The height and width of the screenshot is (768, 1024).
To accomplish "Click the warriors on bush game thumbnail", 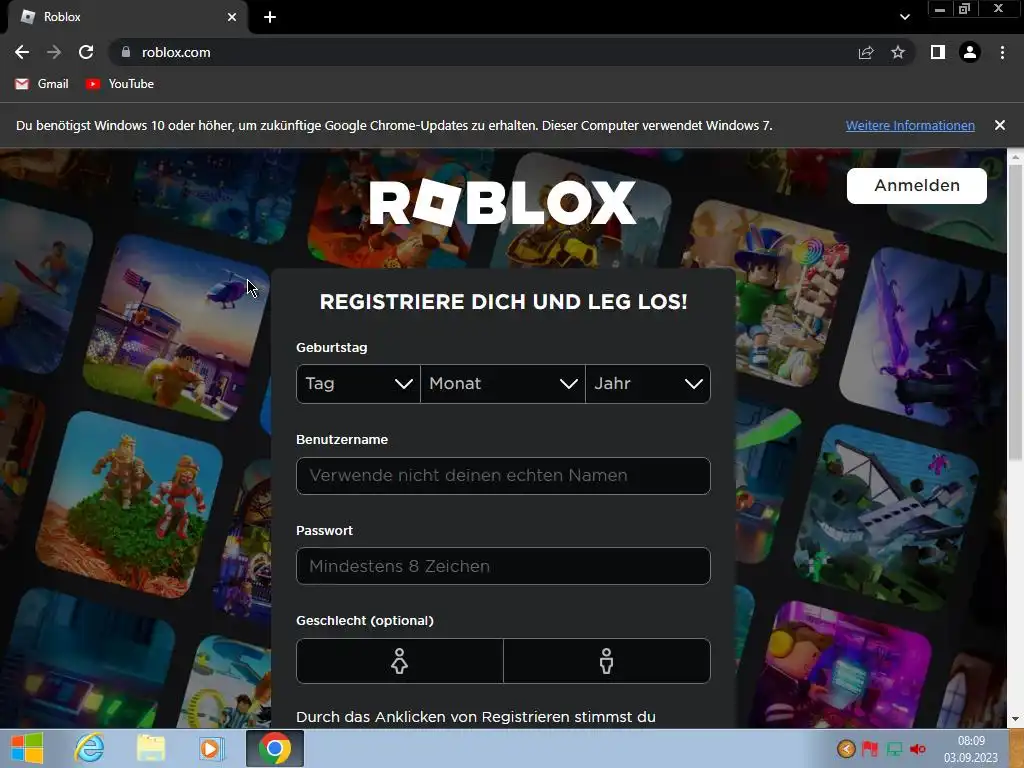I will 129,504.
